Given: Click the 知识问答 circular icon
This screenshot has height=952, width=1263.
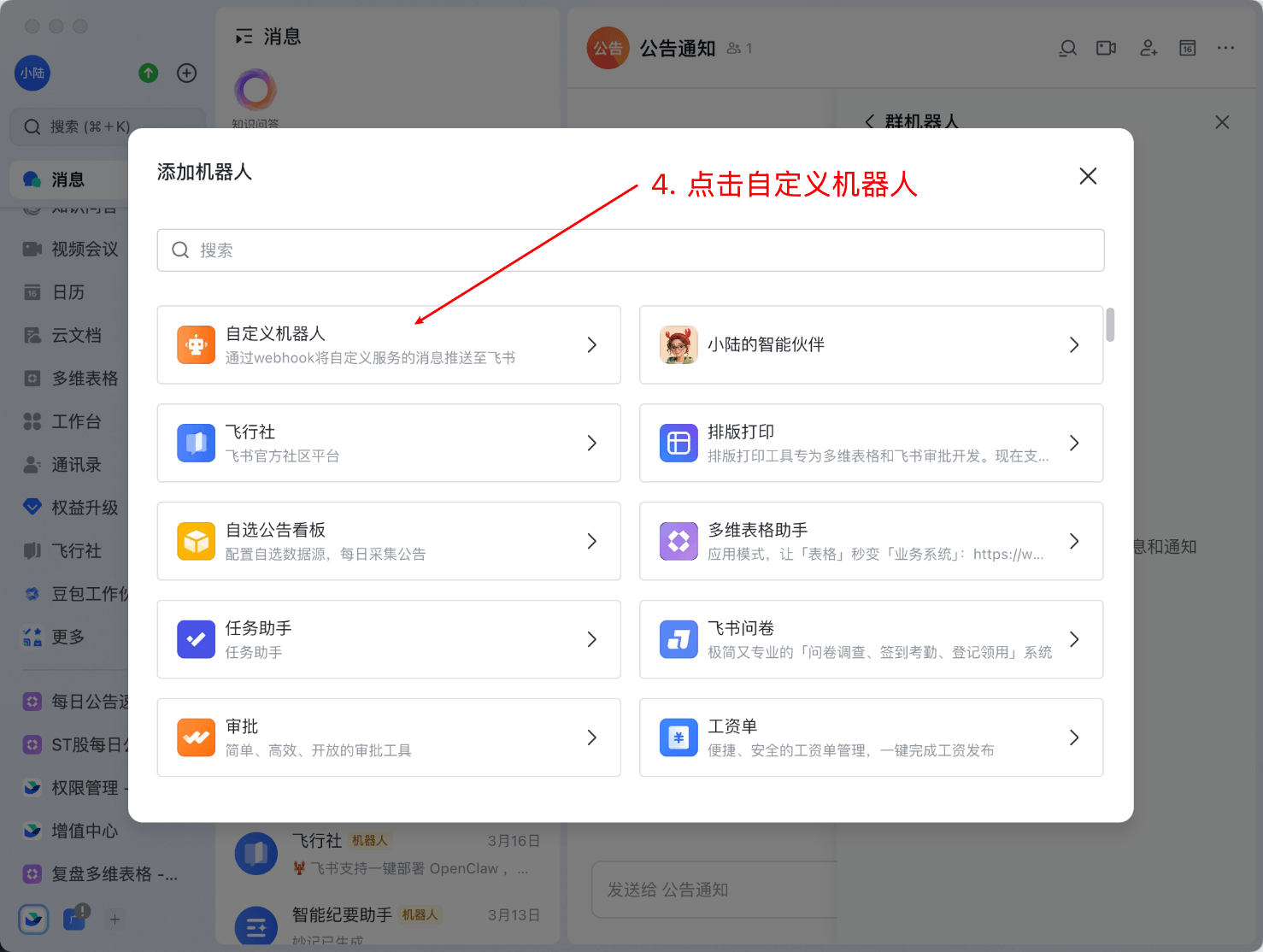Looking at the screenshot, I should (x=256, y=90).
